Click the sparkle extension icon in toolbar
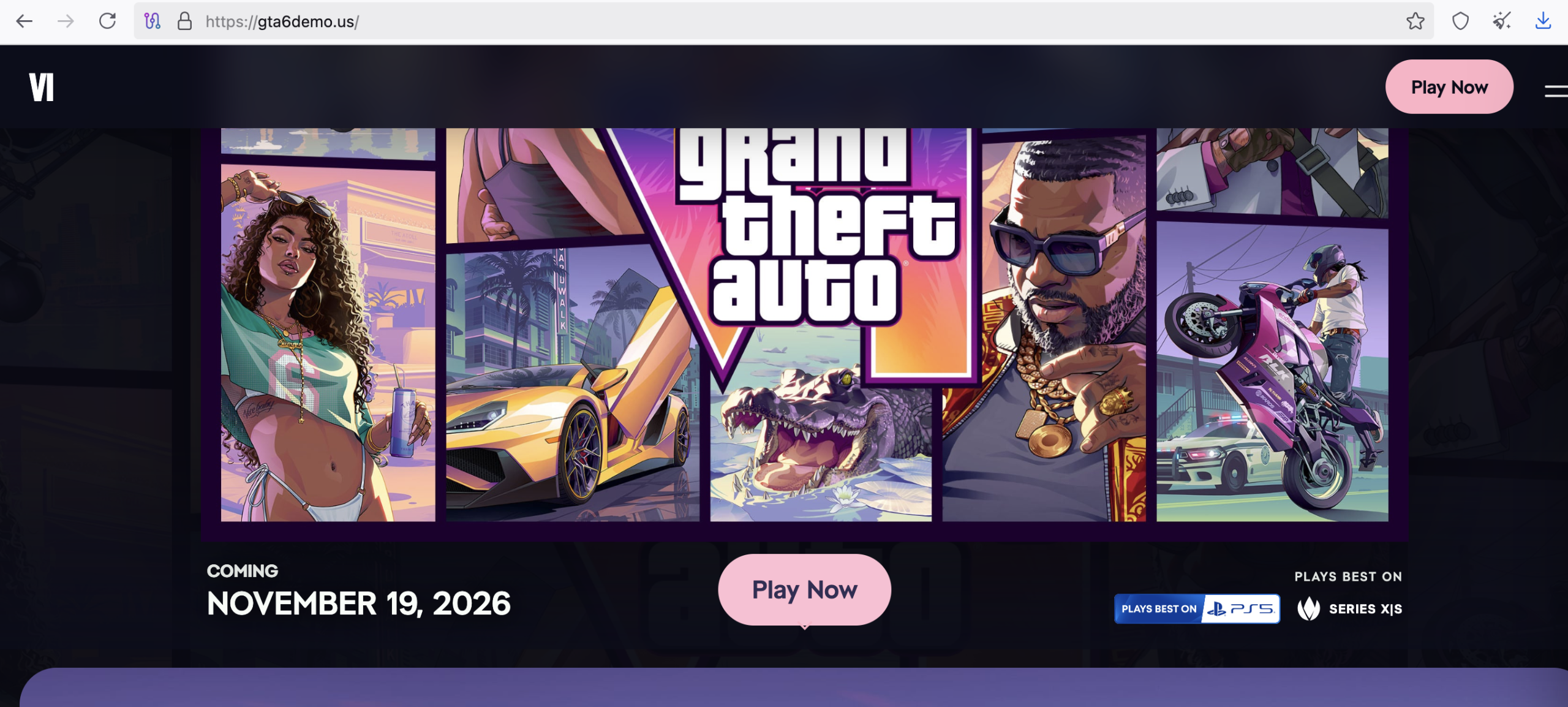Viewport: 1568px width, 707px height. [x=1501, y=21]
